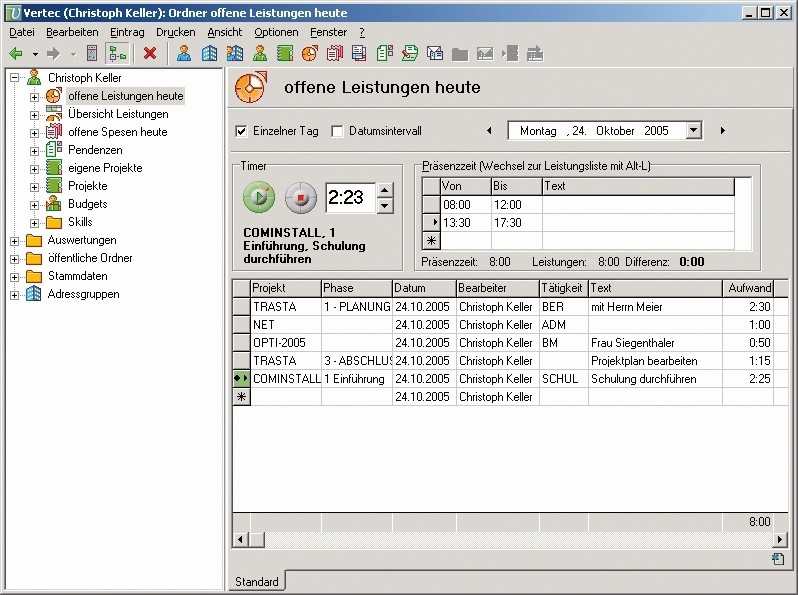Expand eigene Projekte tree node
798x595 pixels.
click(34, 169)
